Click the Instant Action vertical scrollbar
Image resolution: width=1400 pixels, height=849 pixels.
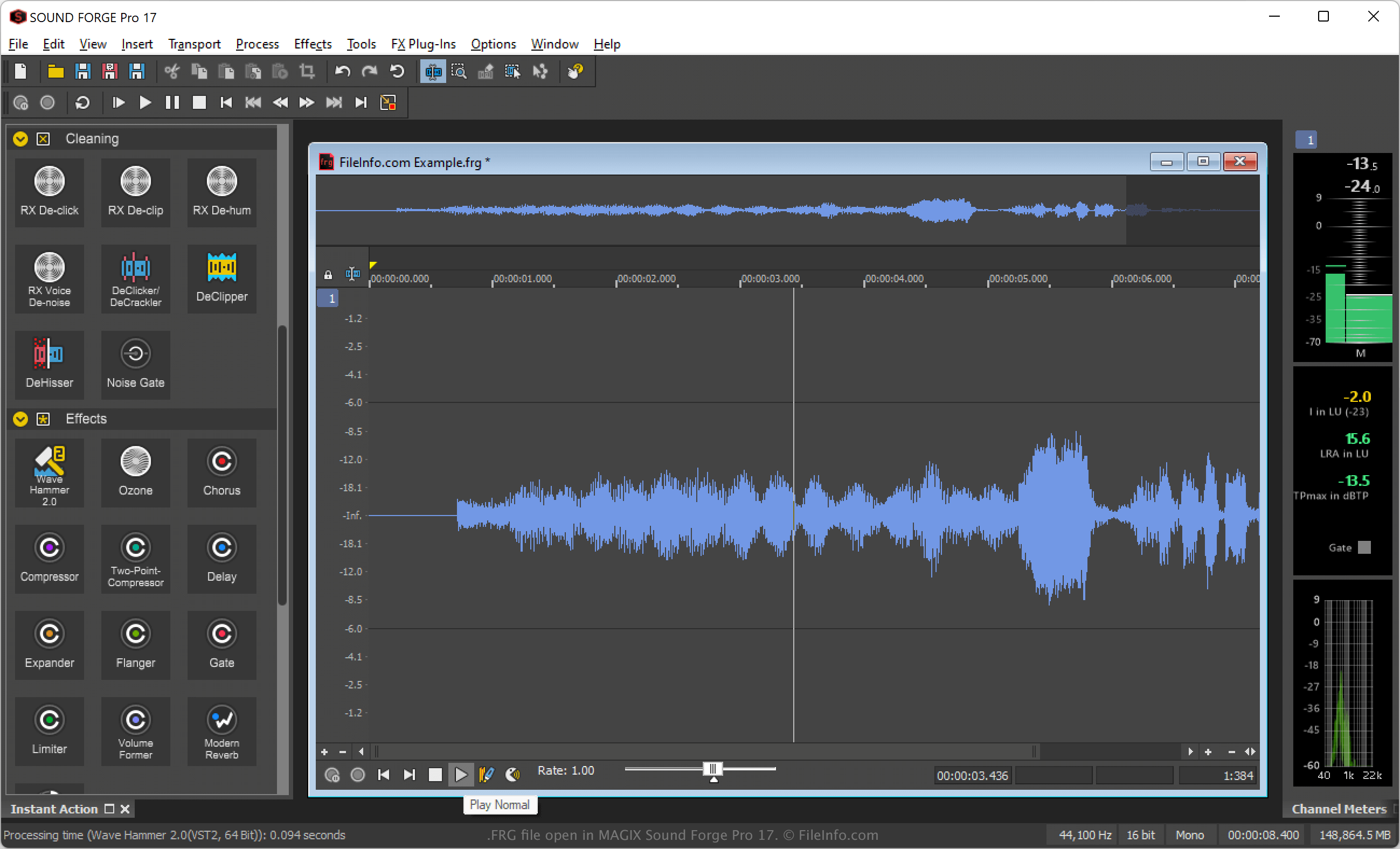coord(282,465)
